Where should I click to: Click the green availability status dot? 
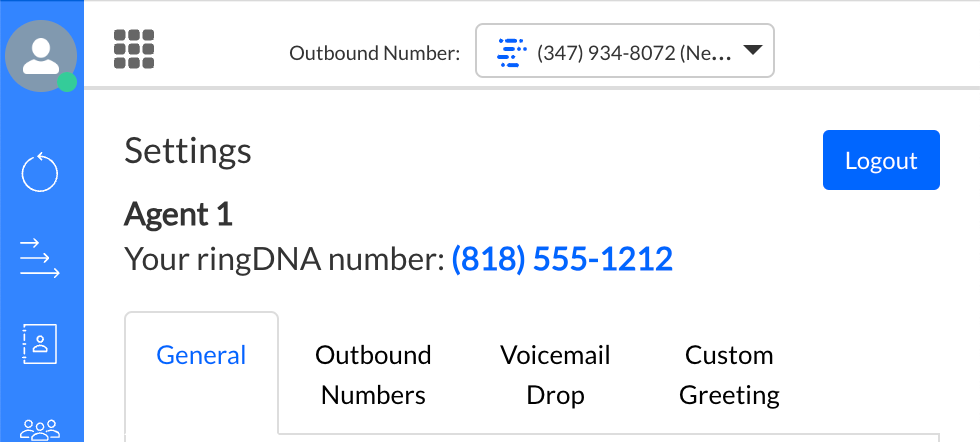tap(67, 82)
